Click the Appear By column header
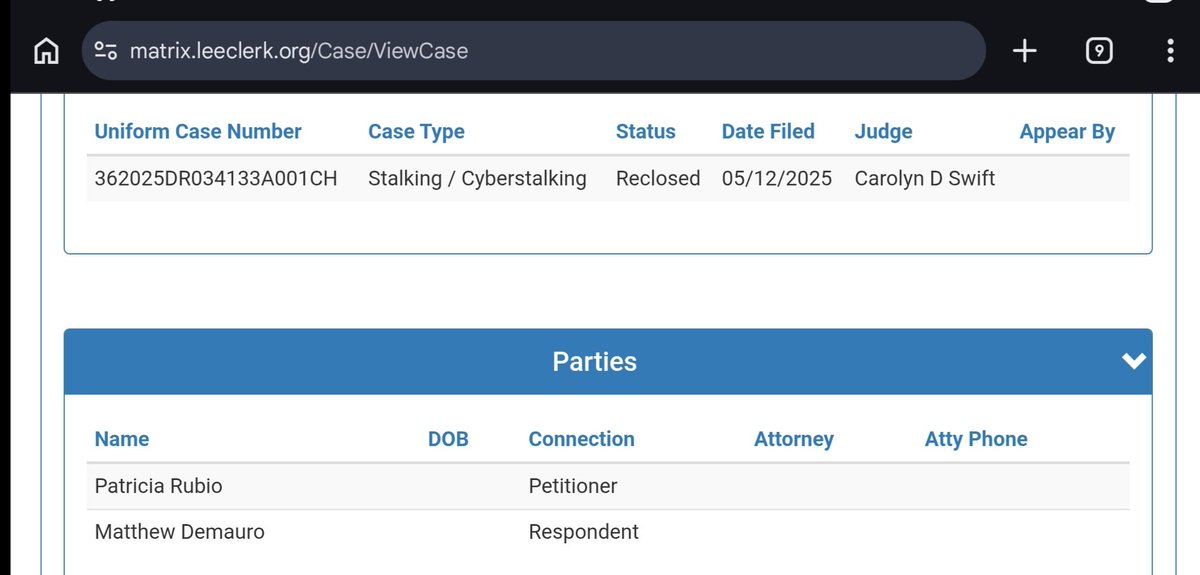 tap(1067, 132)
